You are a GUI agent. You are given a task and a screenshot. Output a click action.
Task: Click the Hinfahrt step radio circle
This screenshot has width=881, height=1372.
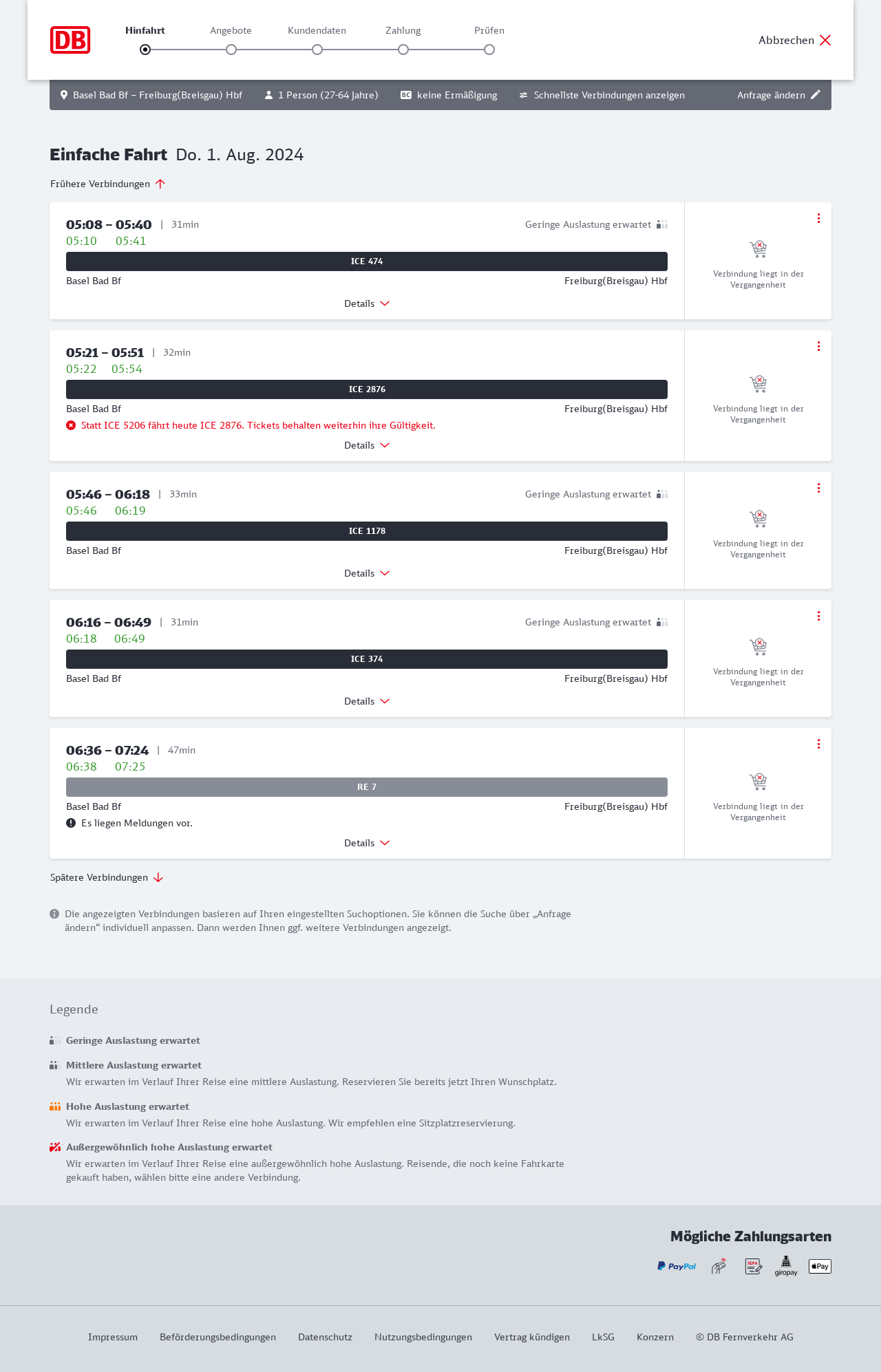click(x=145, y=50)
